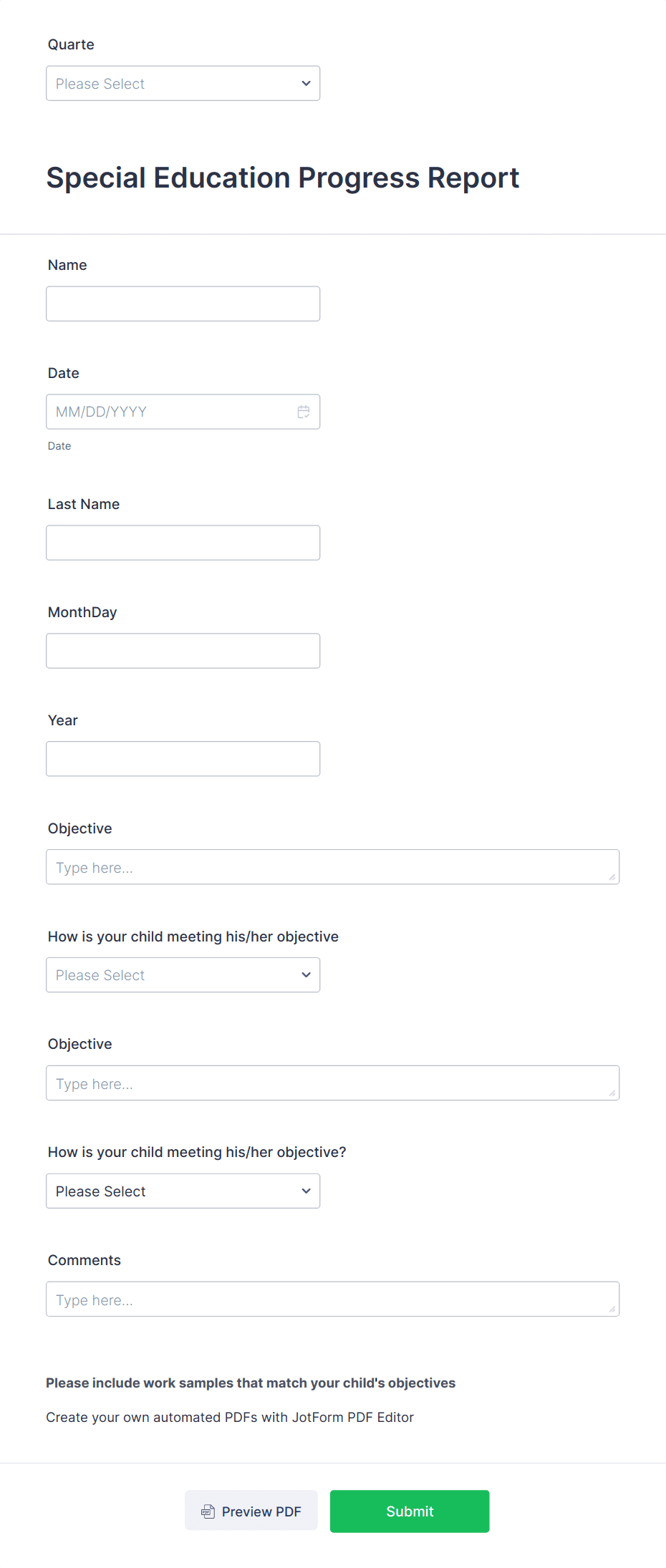Click inside the Year input field
Viewport: 666px width, 1568px height.
pos(183,758)
